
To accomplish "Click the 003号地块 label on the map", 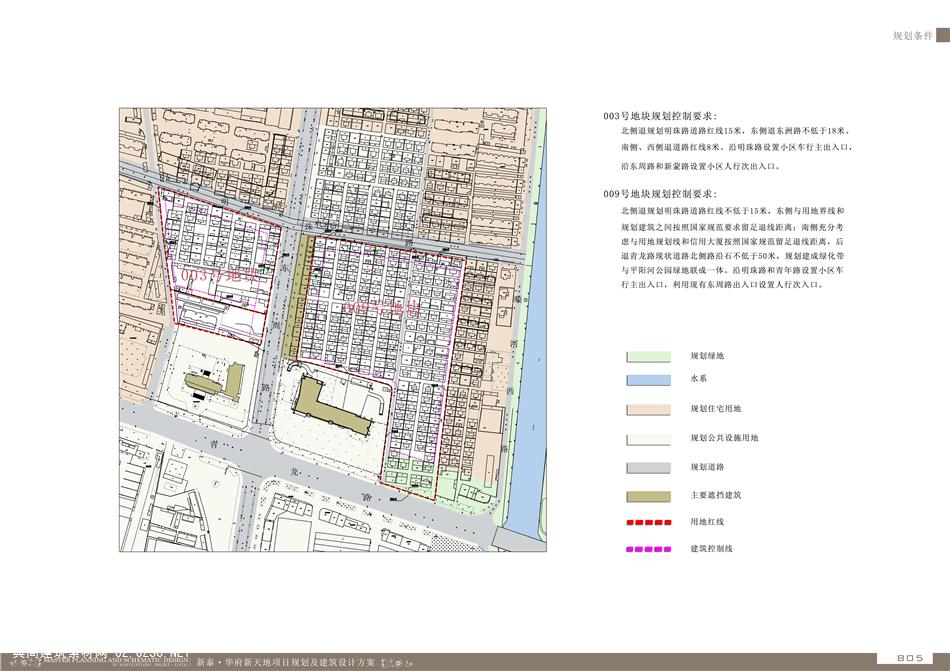I will [214, 273].
